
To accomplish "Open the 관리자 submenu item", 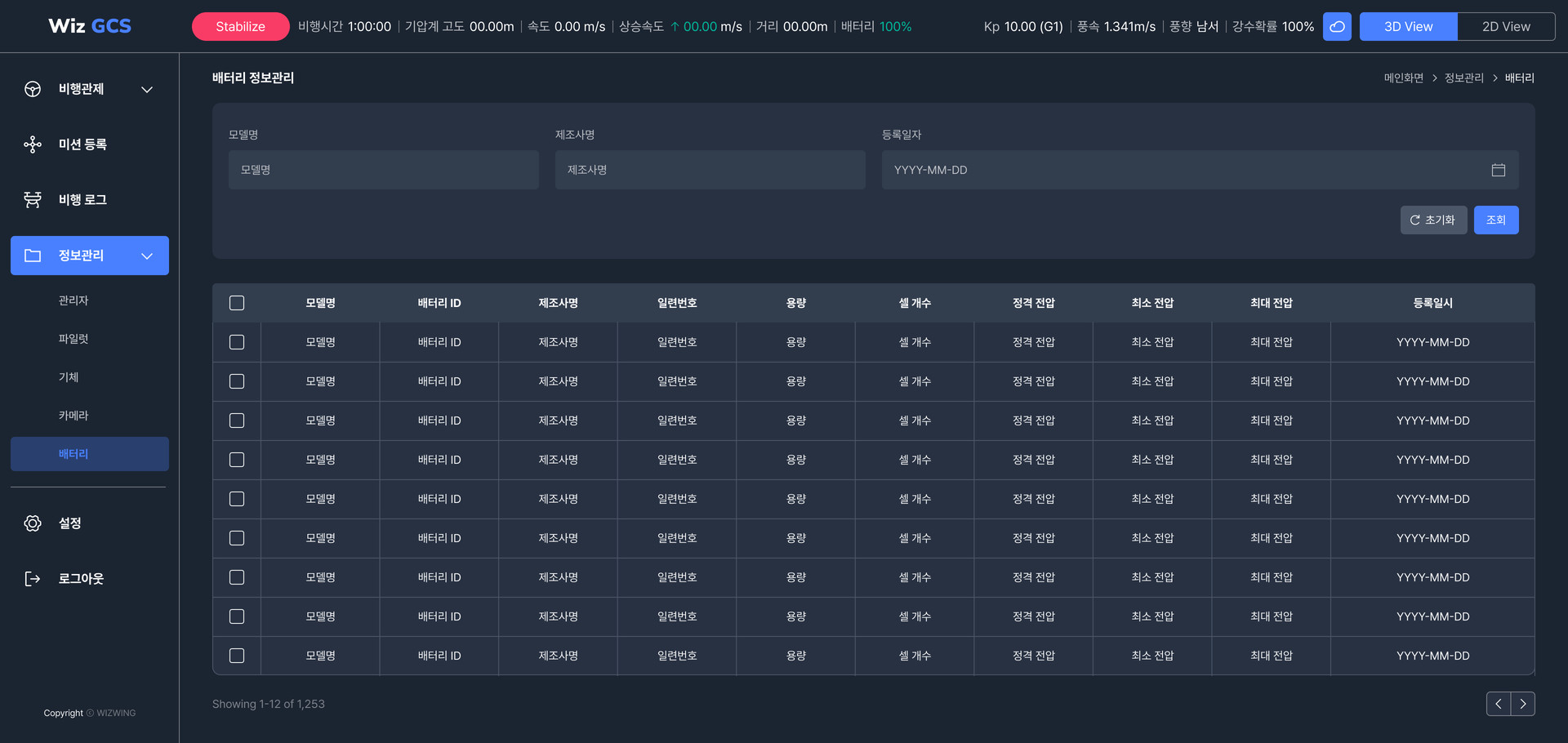I will click(73, 300).
